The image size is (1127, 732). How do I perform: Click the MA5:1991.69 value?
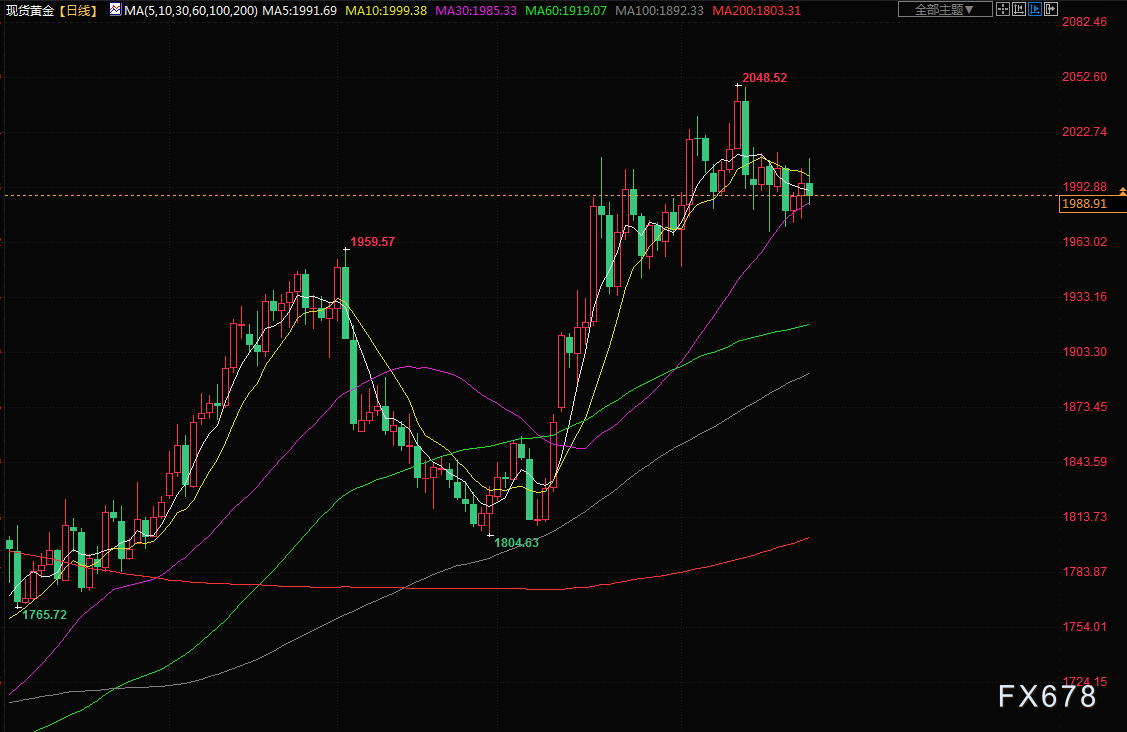[299, 11]
